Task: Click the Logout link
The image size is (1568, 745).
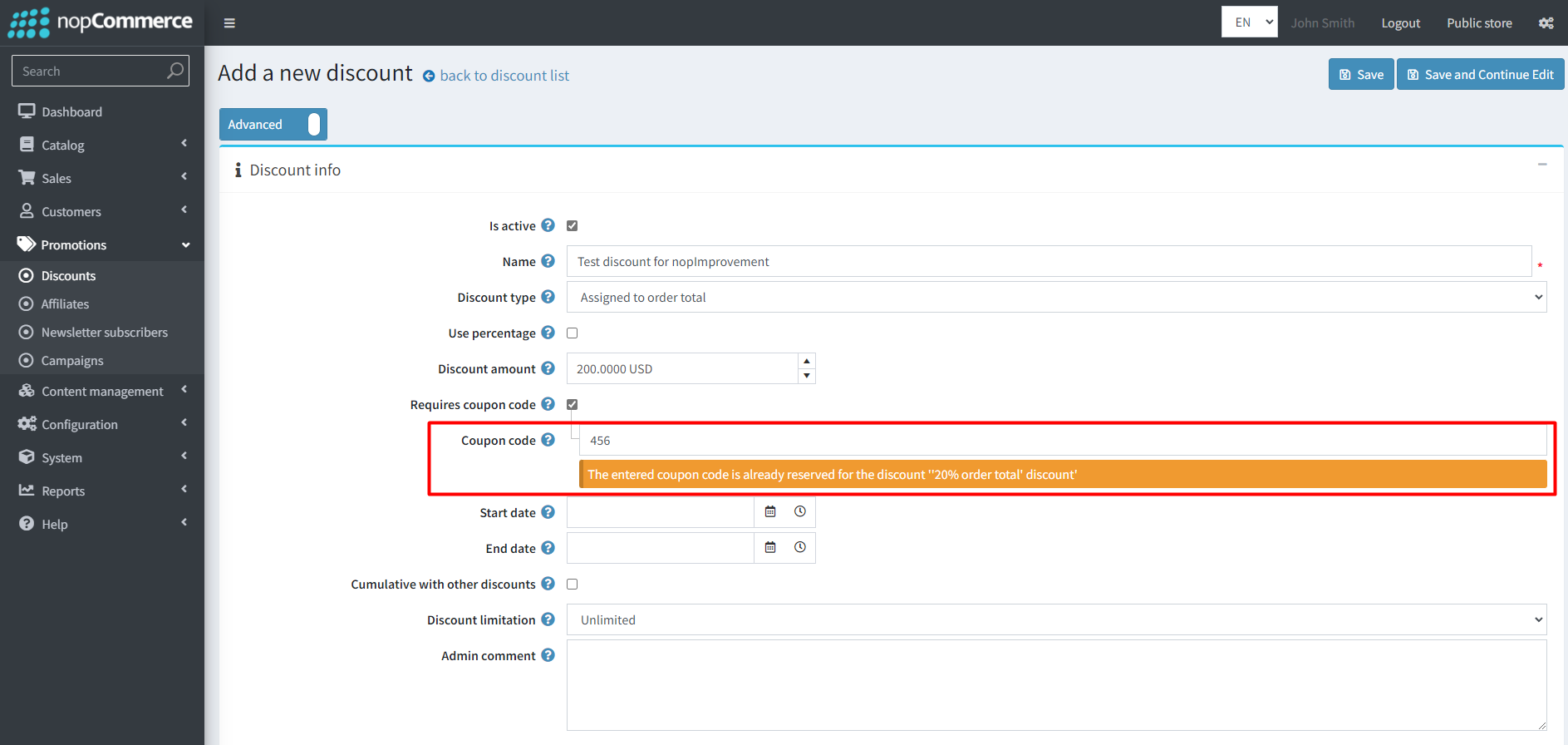Action: (1400, 23)
